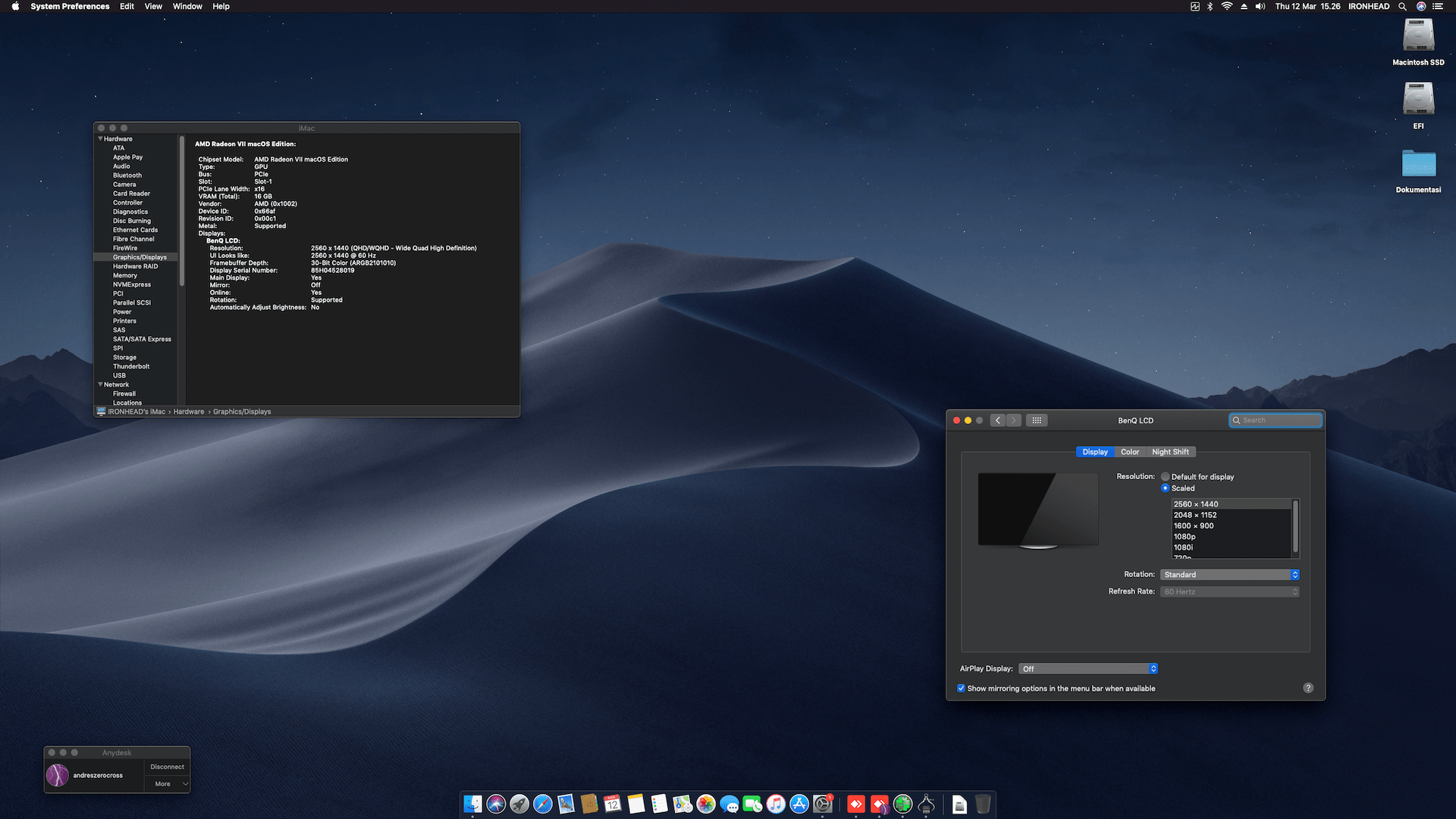Show all preferences grid button
The height and width of the screenshot is (819, 1456).
tap(1037, 420)
